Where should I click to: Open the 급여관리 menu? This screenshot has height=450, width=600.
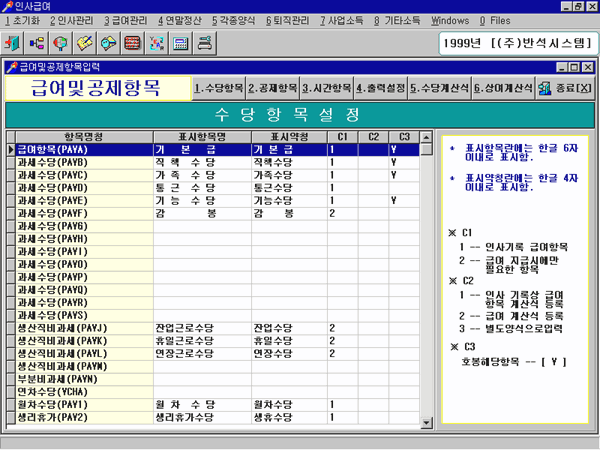(x=126, y=20)
